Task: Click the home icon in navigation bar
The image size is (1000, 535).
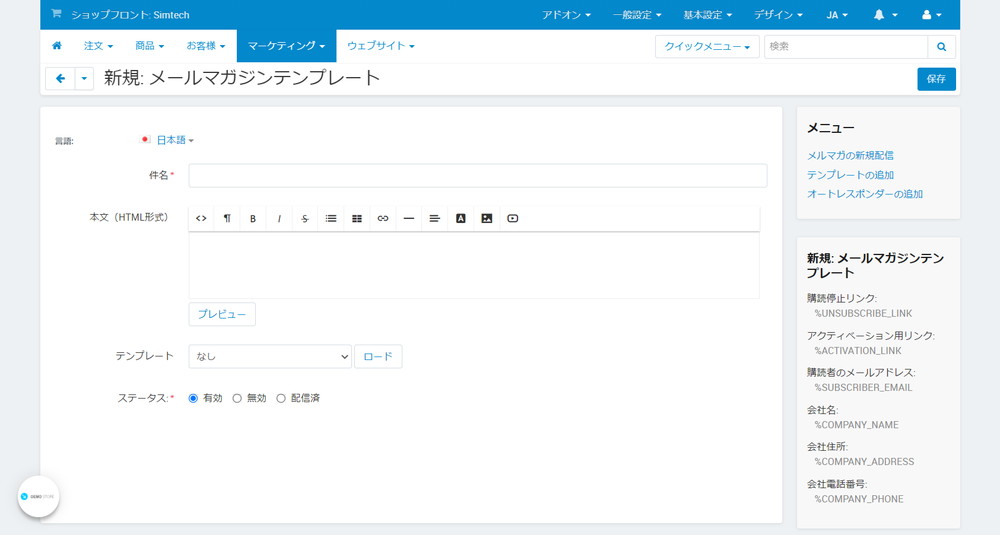Action: (57, 45)
